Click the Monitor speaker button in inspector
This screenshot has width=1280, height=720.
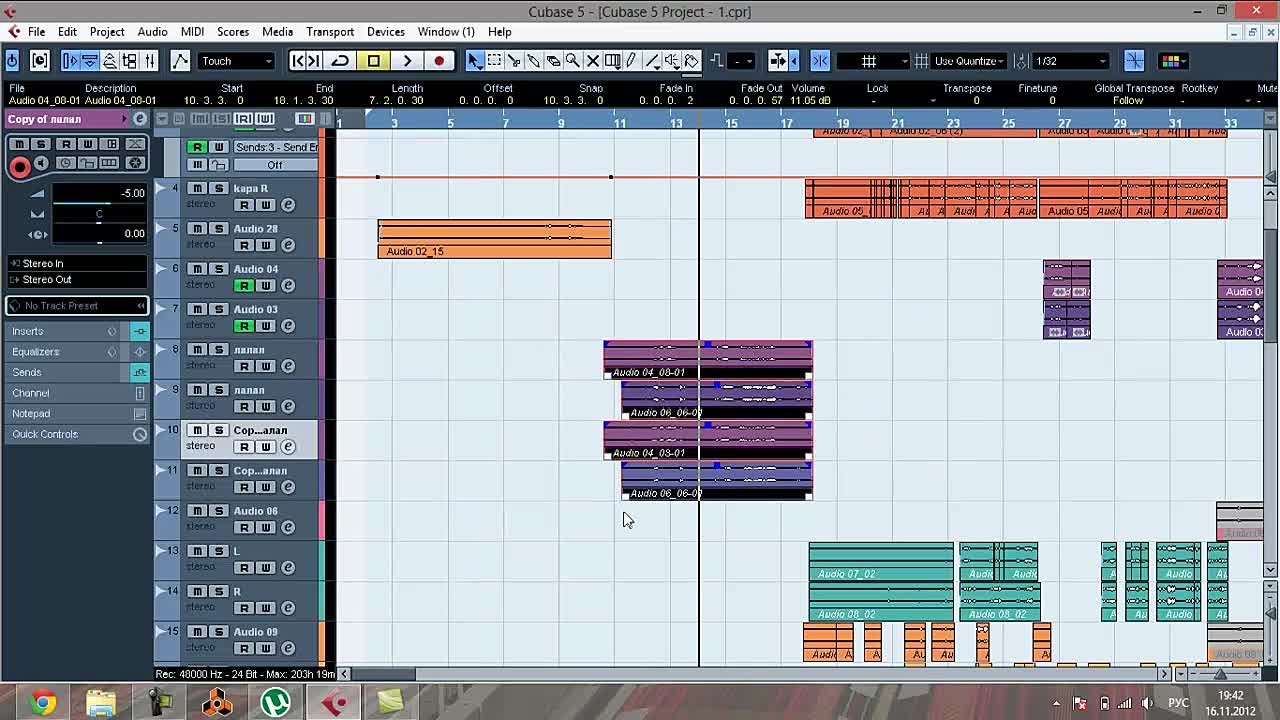pyautogui.click(x=42, y=164)
